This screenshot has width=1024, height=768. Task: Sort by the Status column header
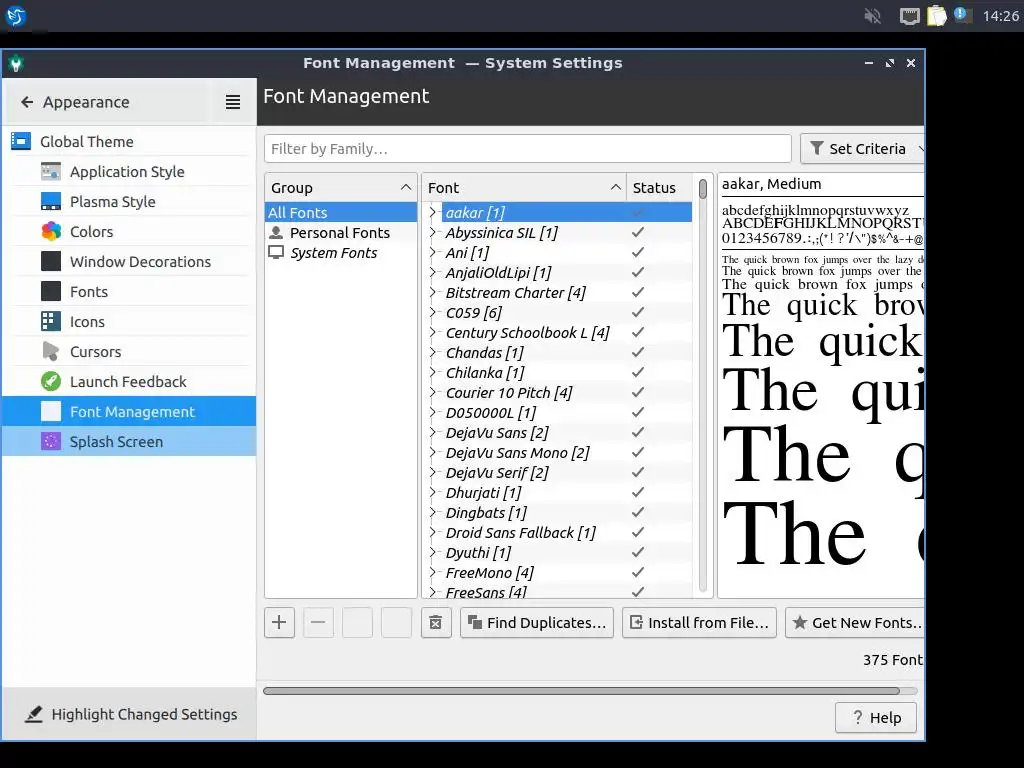tap(659, 188)
